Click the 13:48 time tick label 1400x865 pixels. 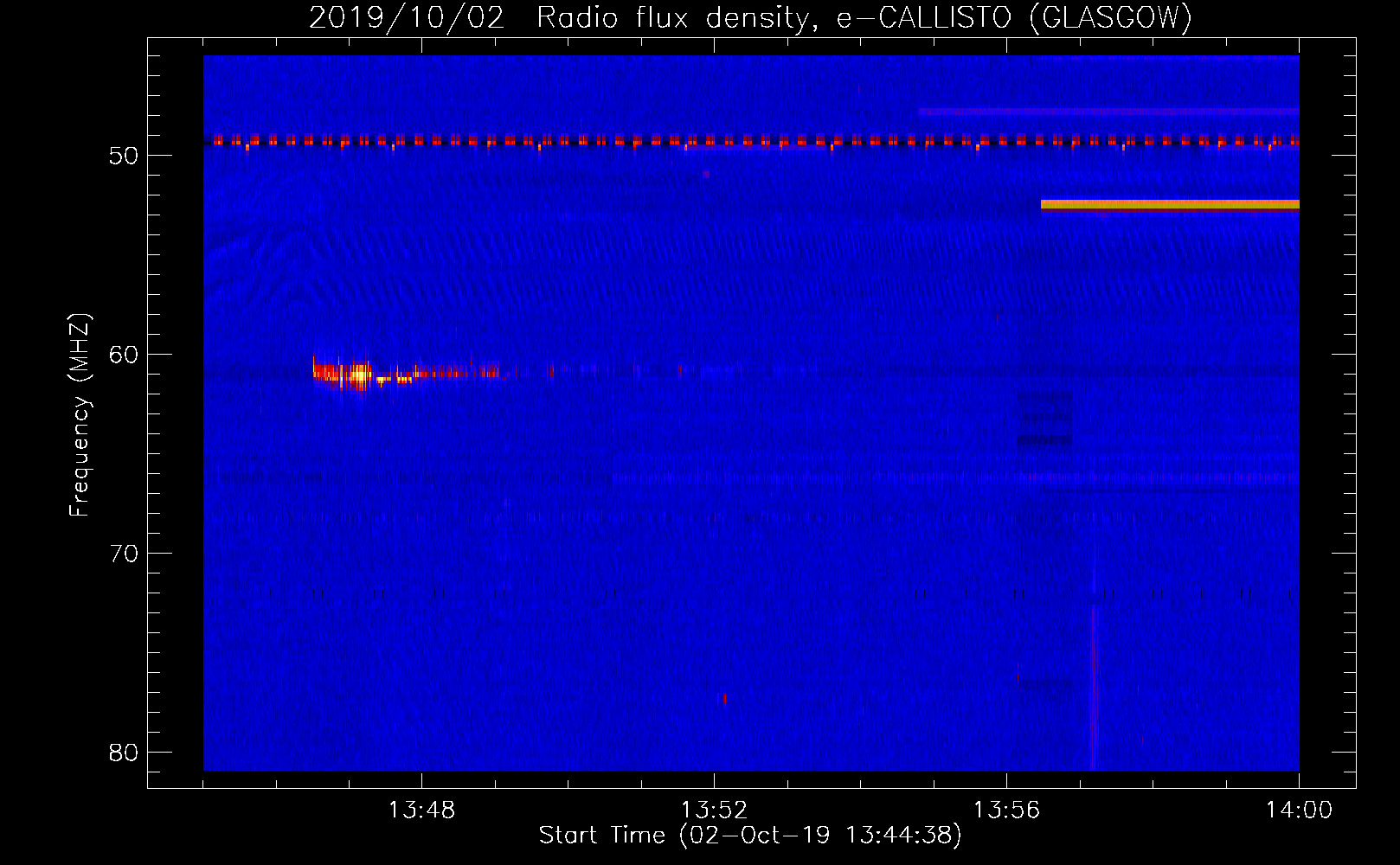click(421, 811)
